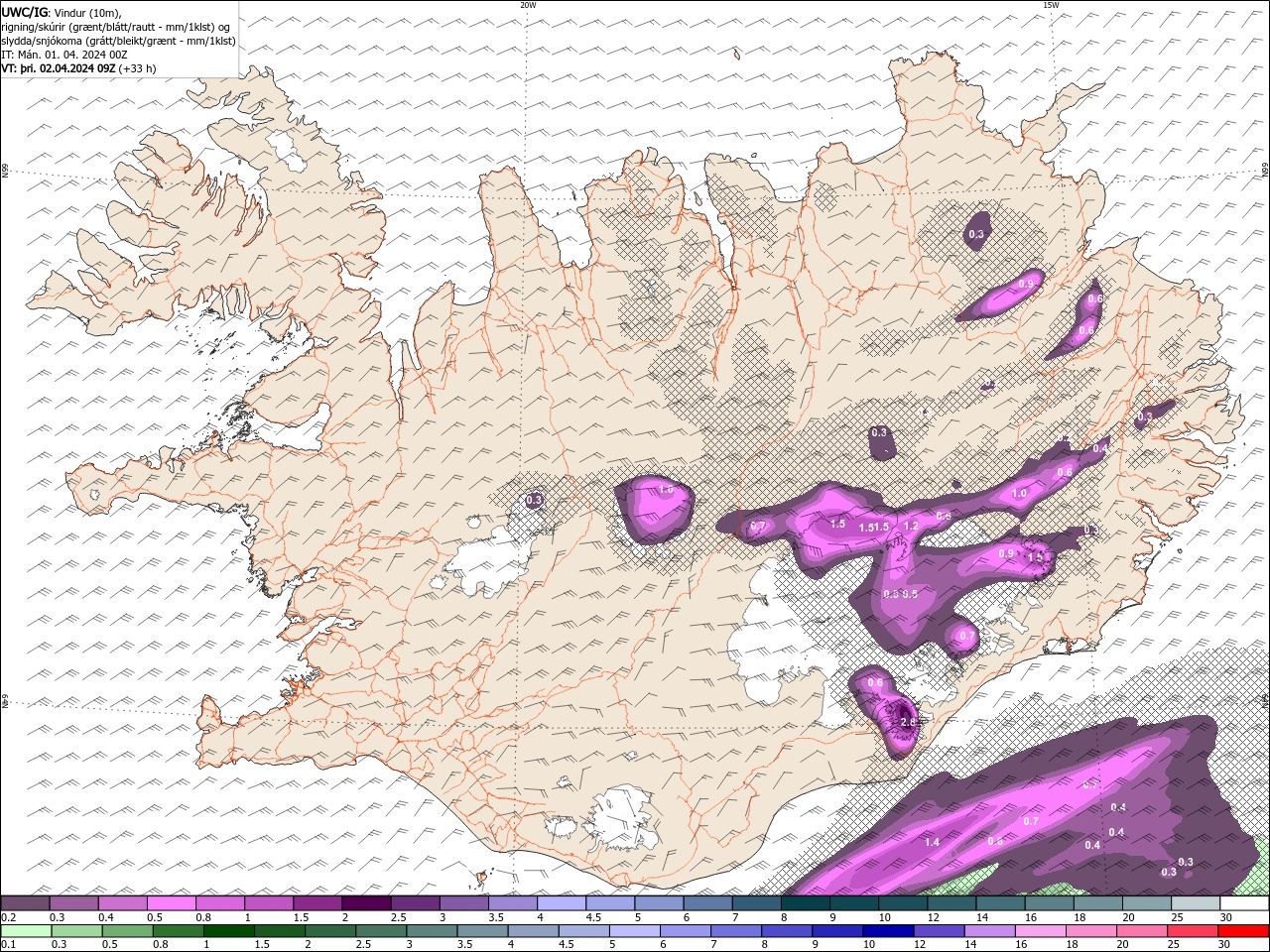Click the 'IT: Mán. 01. 04. 2024 00Z' initial time text
Image resolution: width=1270 pixels, height=952 pixels.
click(x=64, y=55)
